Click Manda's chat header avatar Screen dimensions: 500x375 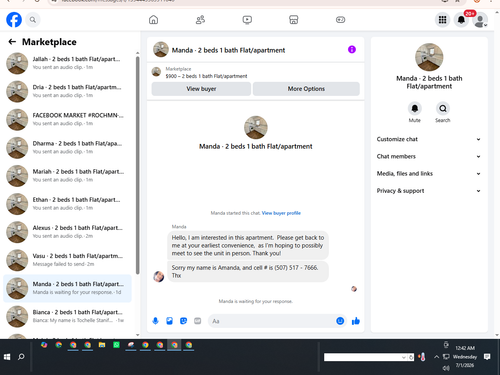click(161, 50)
